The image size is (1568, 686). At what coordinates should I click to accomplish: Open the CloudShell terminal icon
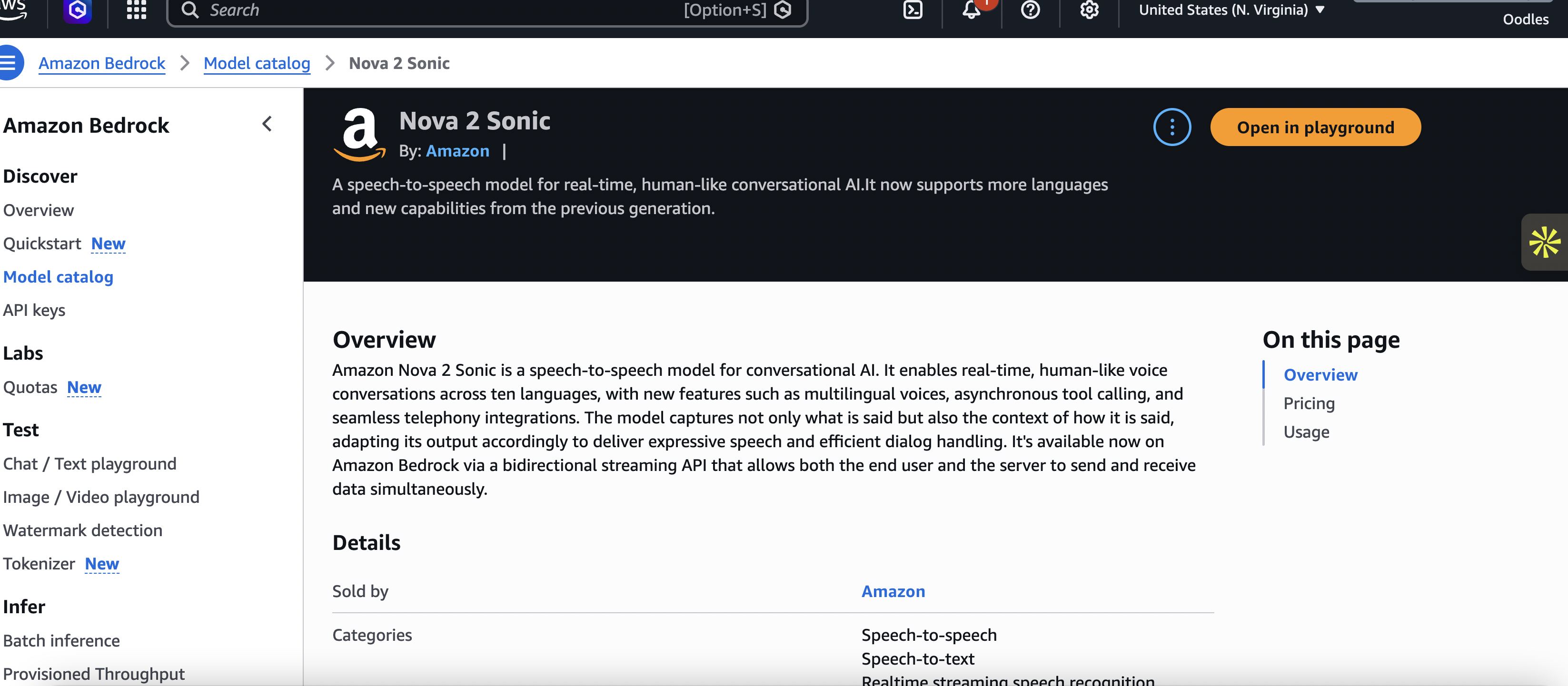click(x=913, y=10)
